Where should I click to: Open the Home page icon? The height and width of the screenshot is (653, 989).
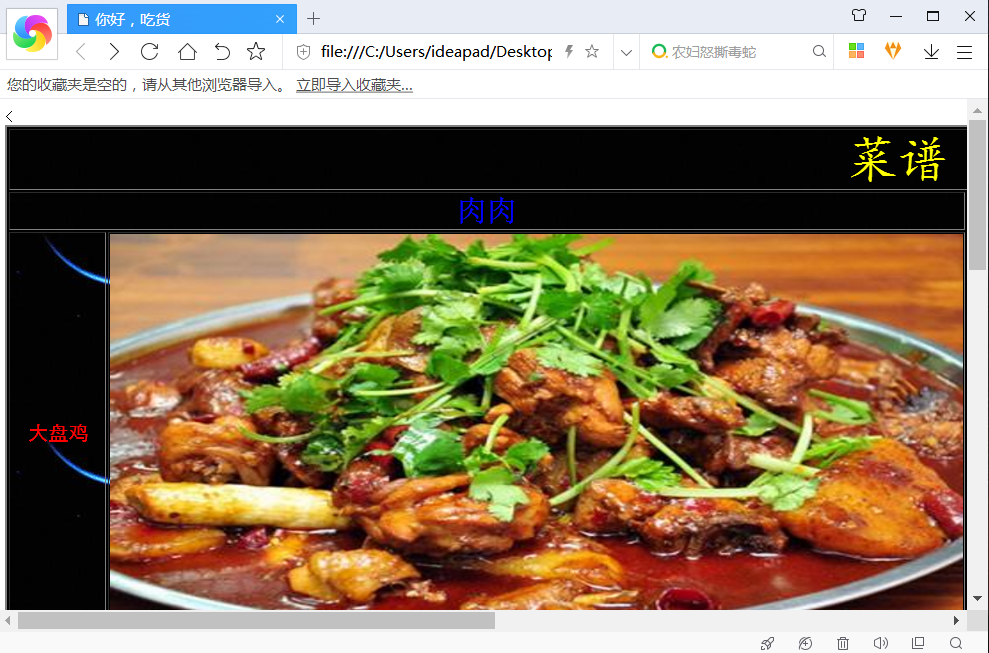(187, 52)
